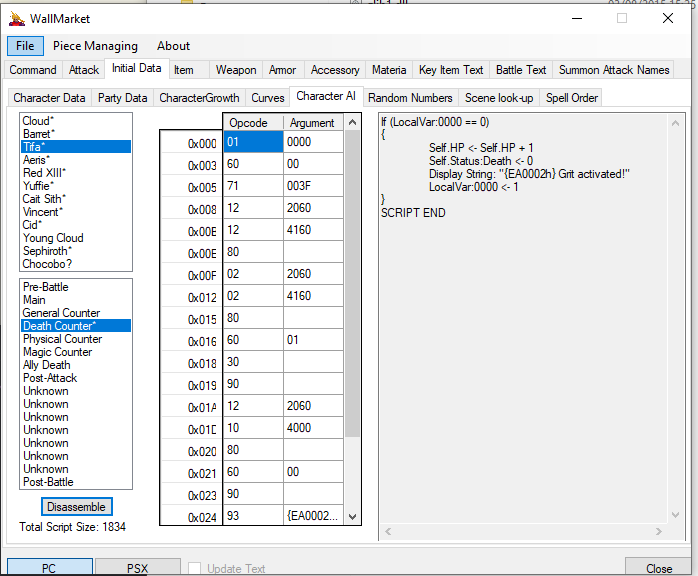Click the opcode table vertical scrollbar thumb
This screenshot has width=698, height=576.
[x=352, y=283]
